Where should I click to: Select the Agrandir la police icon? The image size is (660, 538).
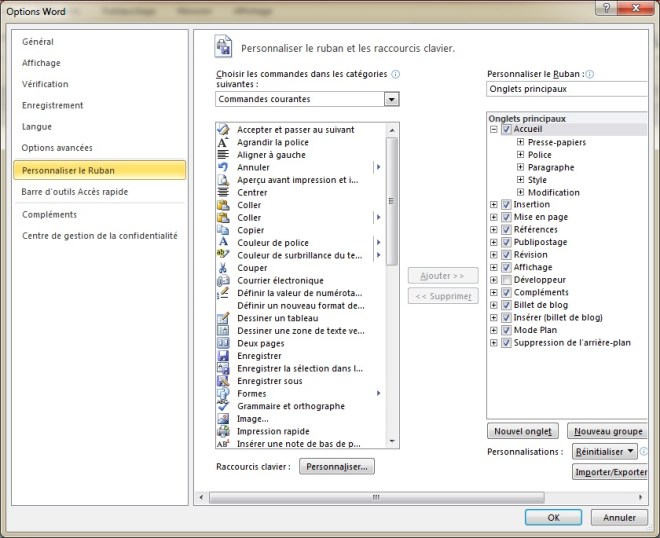pyautogui.click(x=223, y=142)
